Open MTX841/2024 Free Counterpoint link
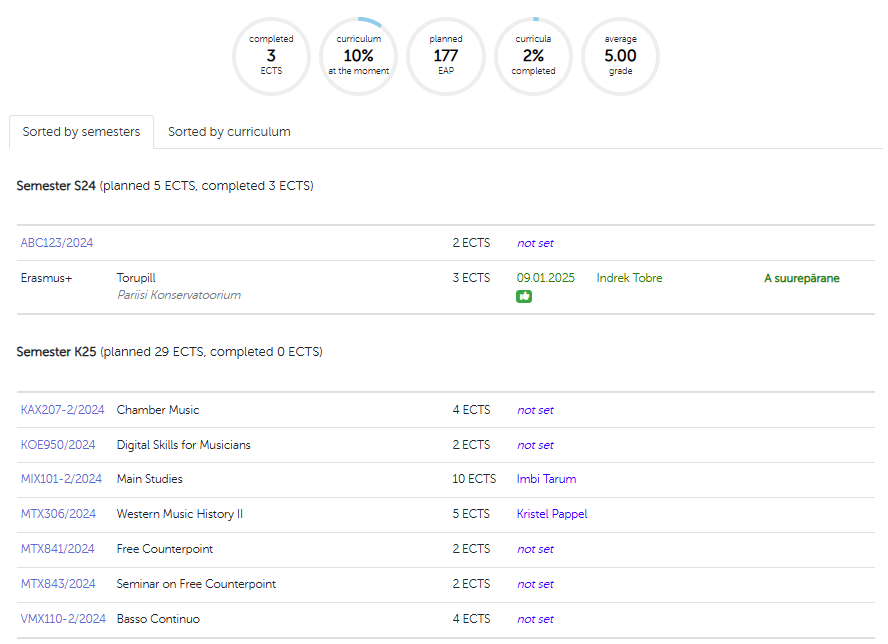This screenshot has width=888, height=644. point(58,549)
